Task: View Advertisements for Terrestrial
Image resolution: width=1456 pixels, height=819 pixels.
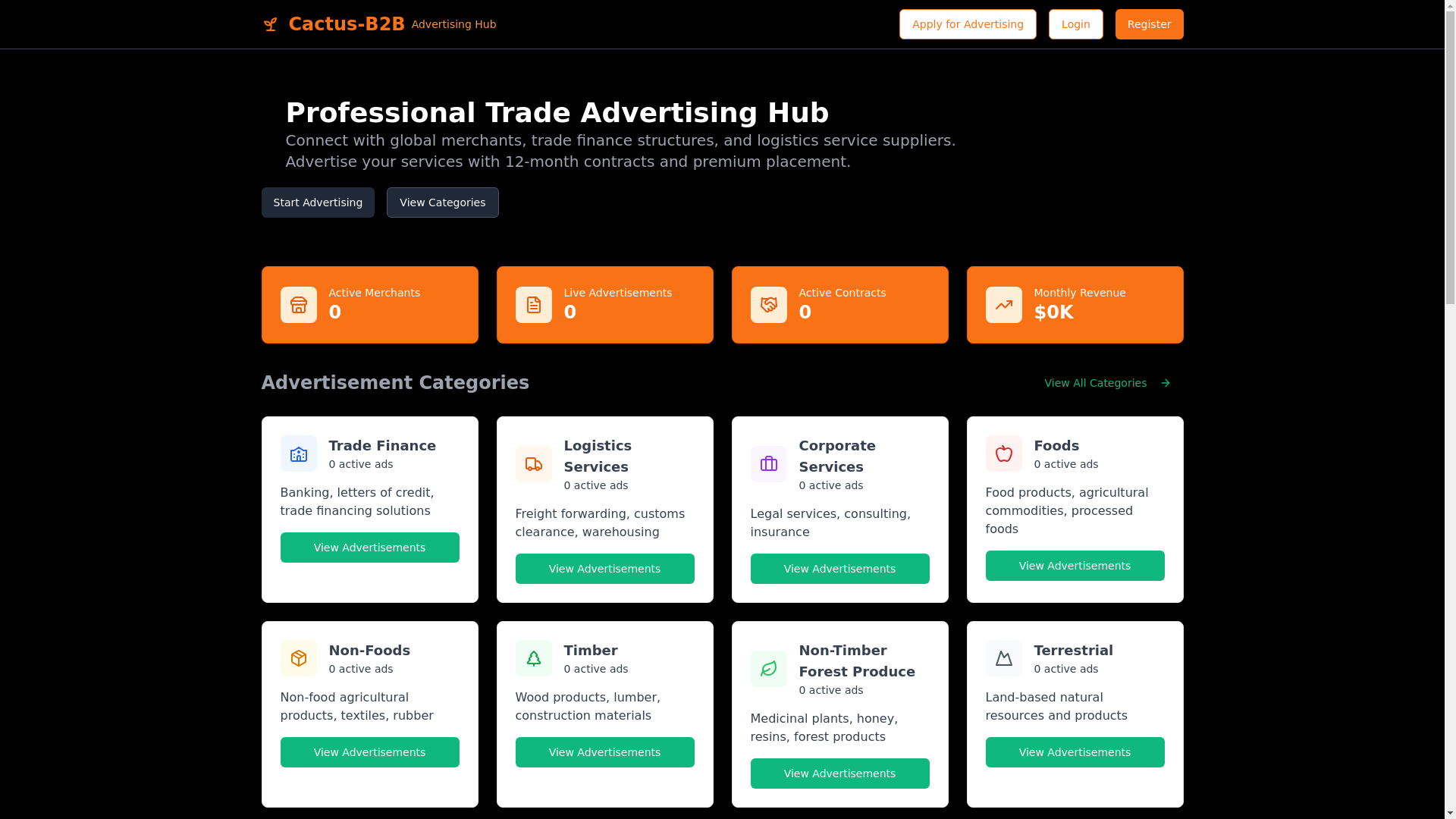Action: (x=1075, y=752)
